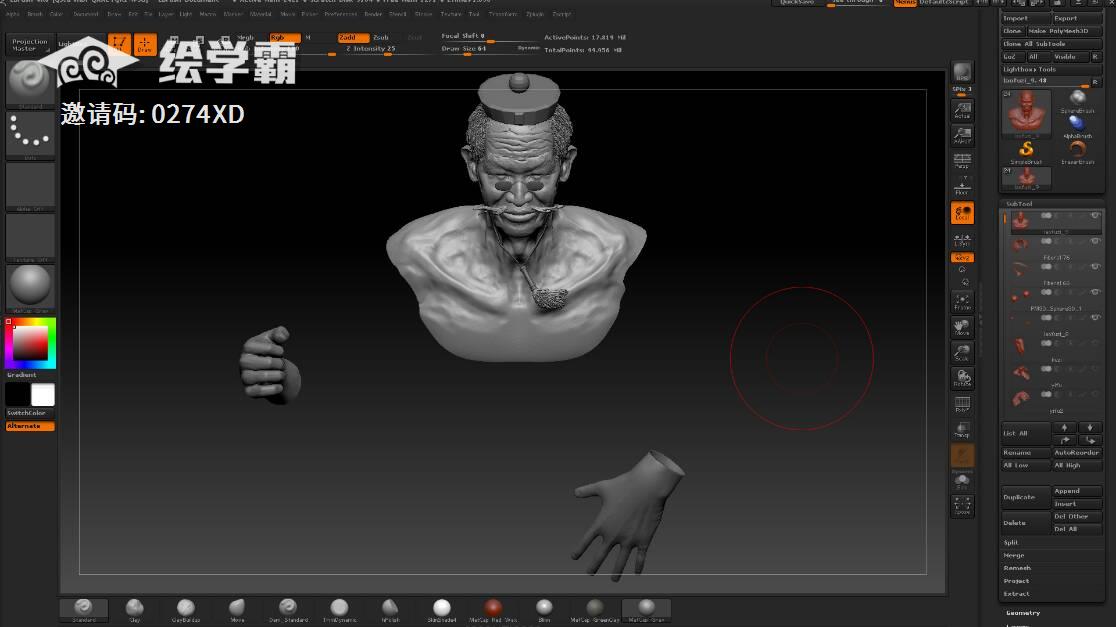Apply the SkinShade4 material
Viewport: 1116px width, 627px height.
point(442,609)
